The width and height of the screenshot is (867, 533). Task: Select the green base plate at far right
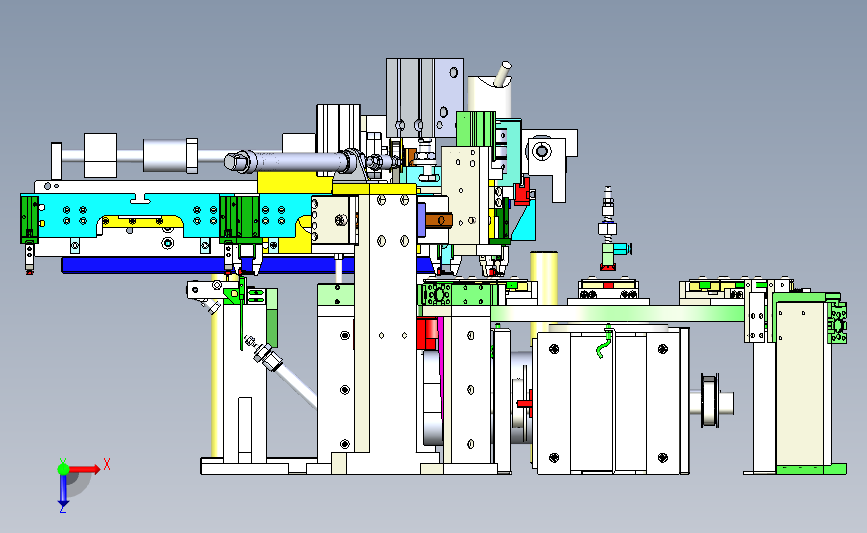click(811, 470)
